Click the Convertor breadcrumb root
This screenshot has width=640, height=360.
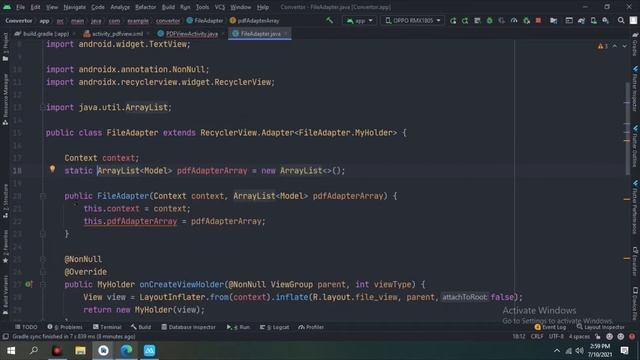coord(19,20)
